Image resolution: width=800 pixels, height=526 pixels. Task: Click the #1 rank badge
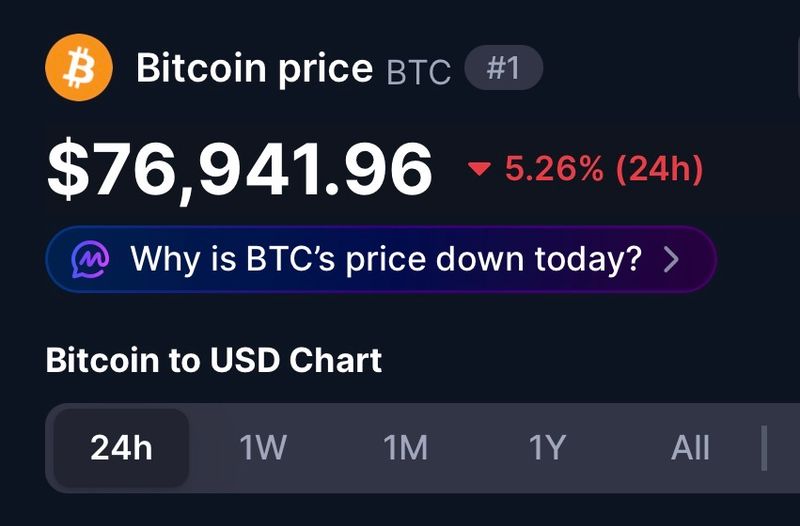click(x=504, y=69)
